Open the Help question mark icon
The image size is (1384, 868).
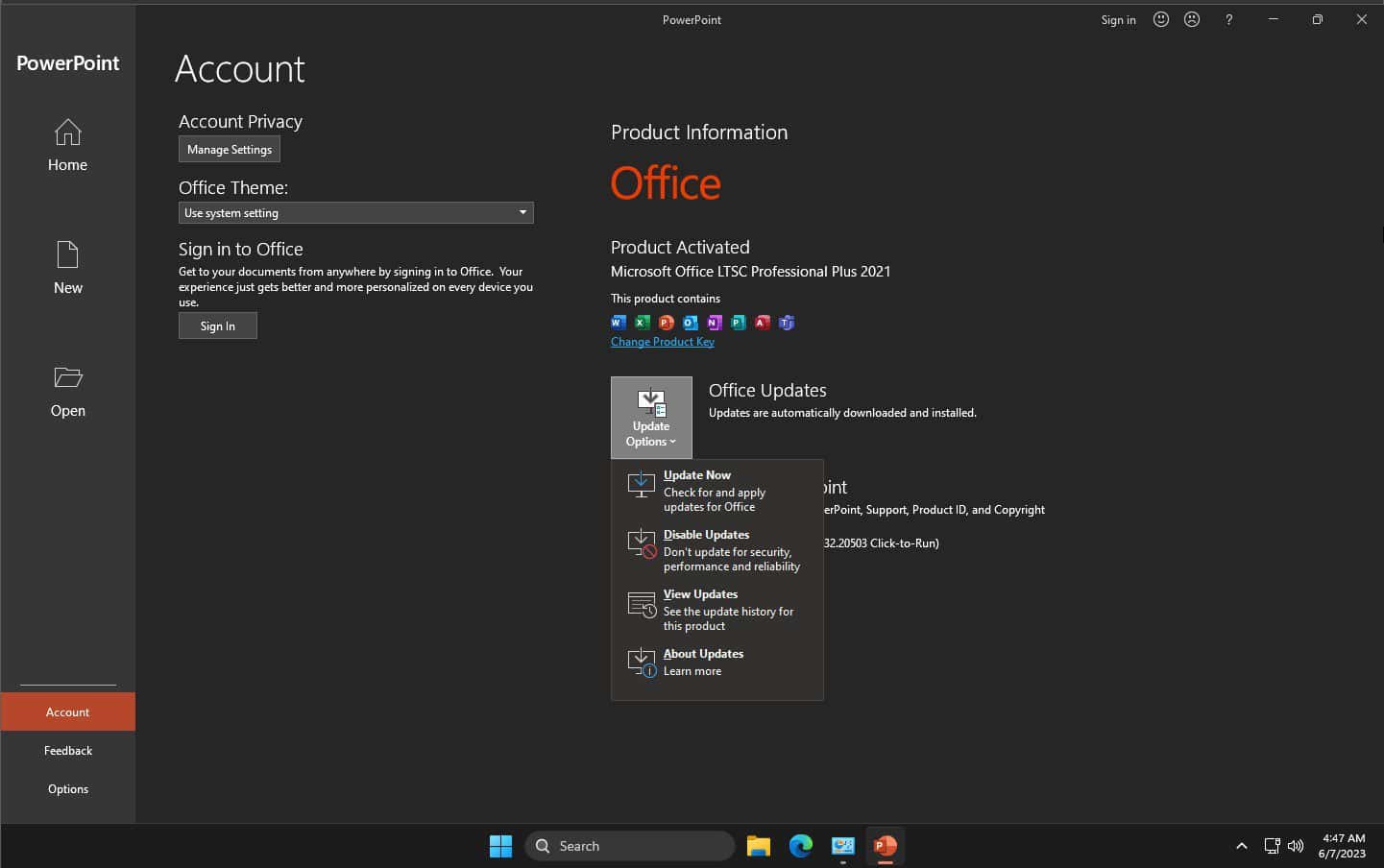coord(1228,19)
